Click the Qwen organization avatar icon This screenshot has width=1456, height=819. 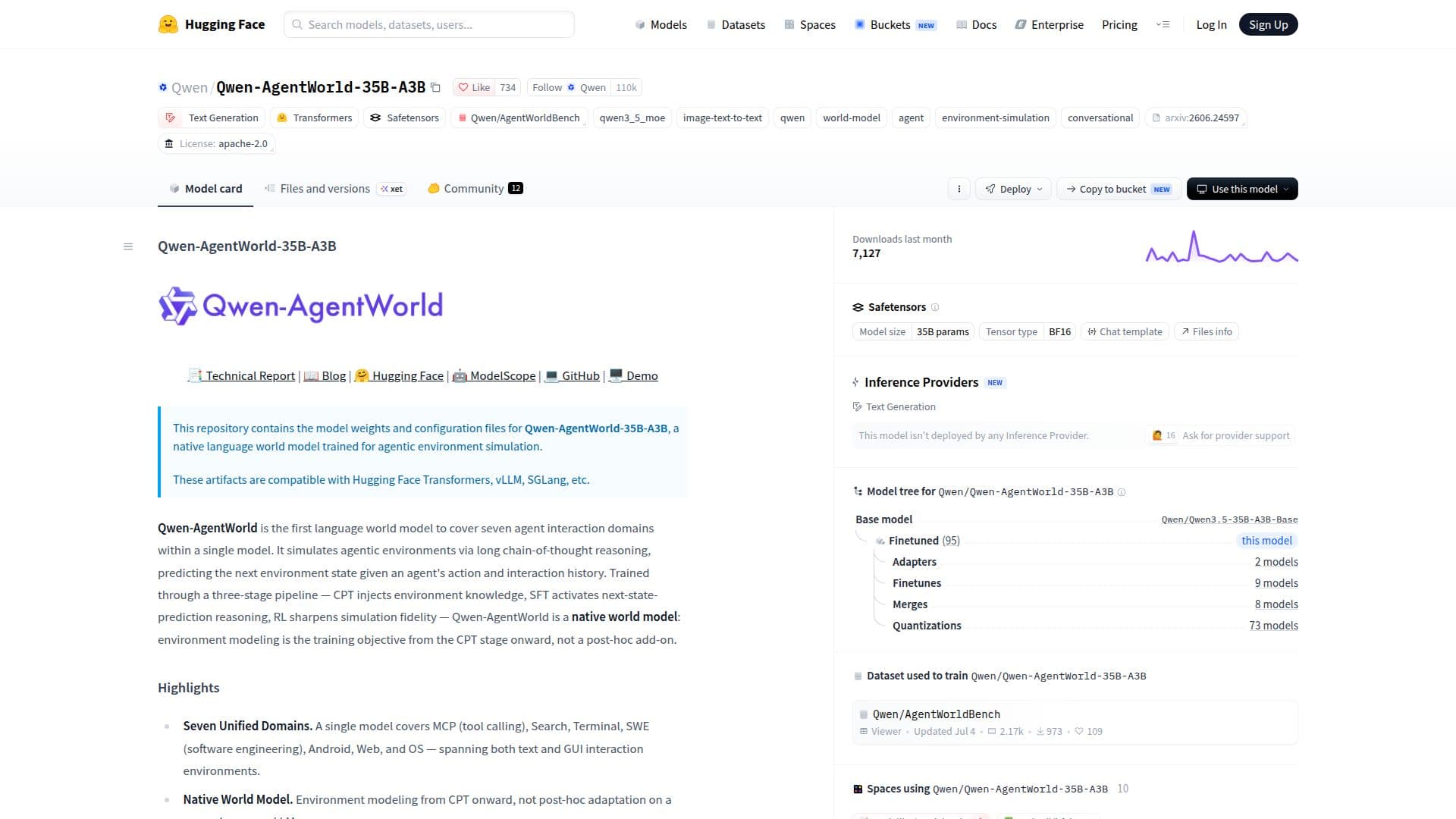(162, 87)
